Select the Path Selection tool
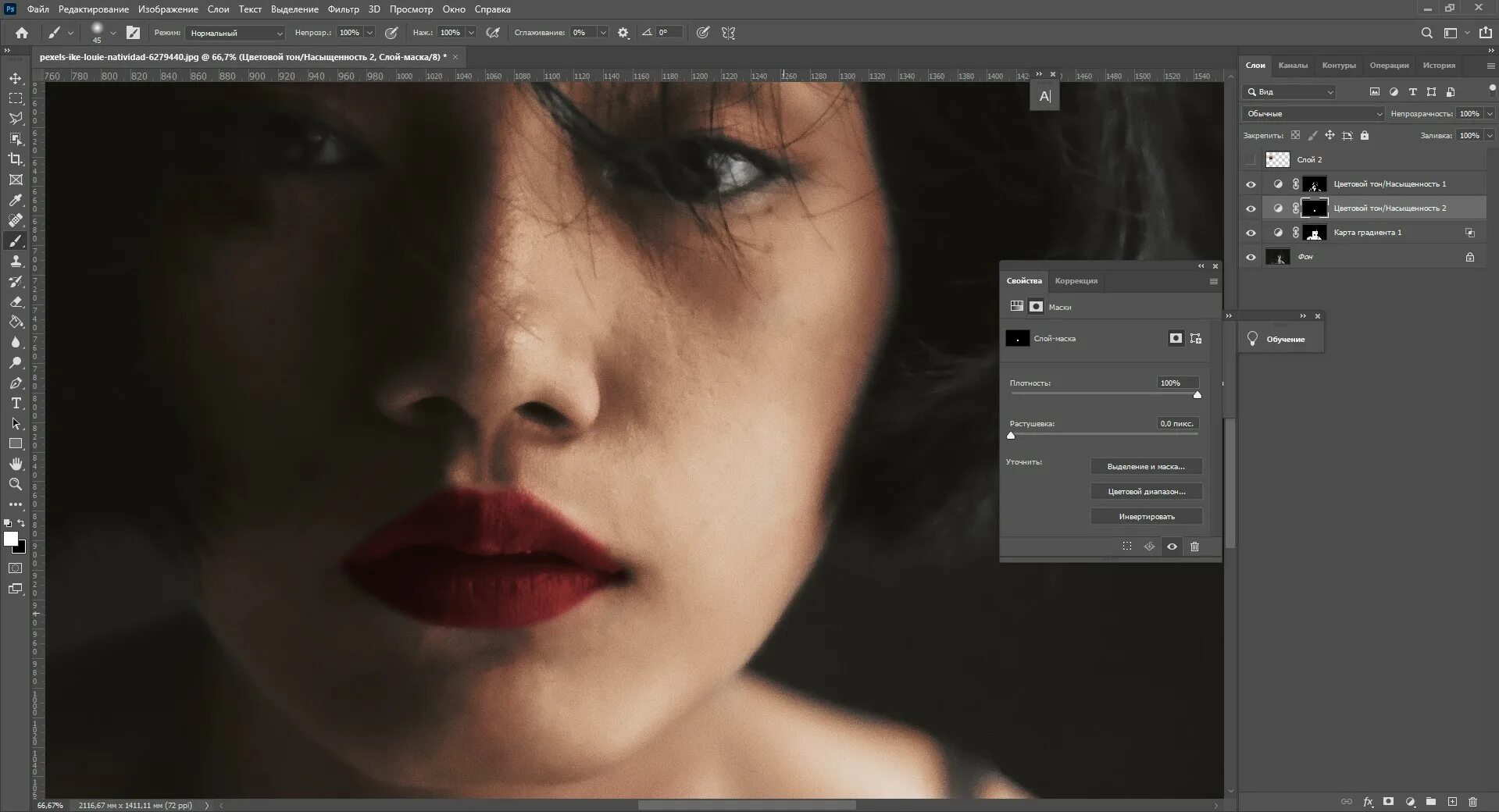The height and width of the screenshot is (812, 1499). point(16,424)
